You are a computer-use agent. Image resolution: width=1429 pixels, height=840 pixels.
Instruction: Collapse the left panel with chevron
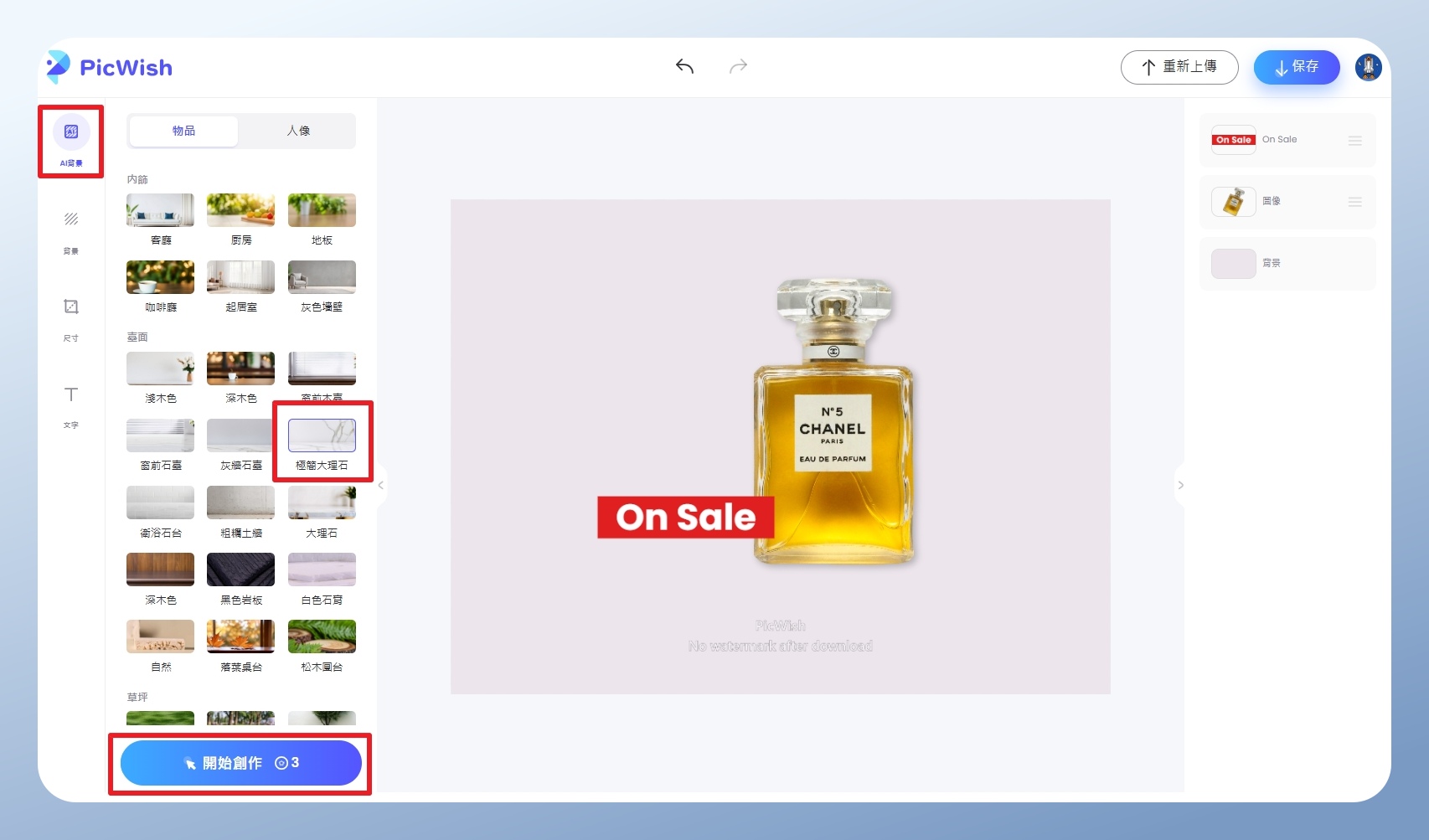pos(381,485)
